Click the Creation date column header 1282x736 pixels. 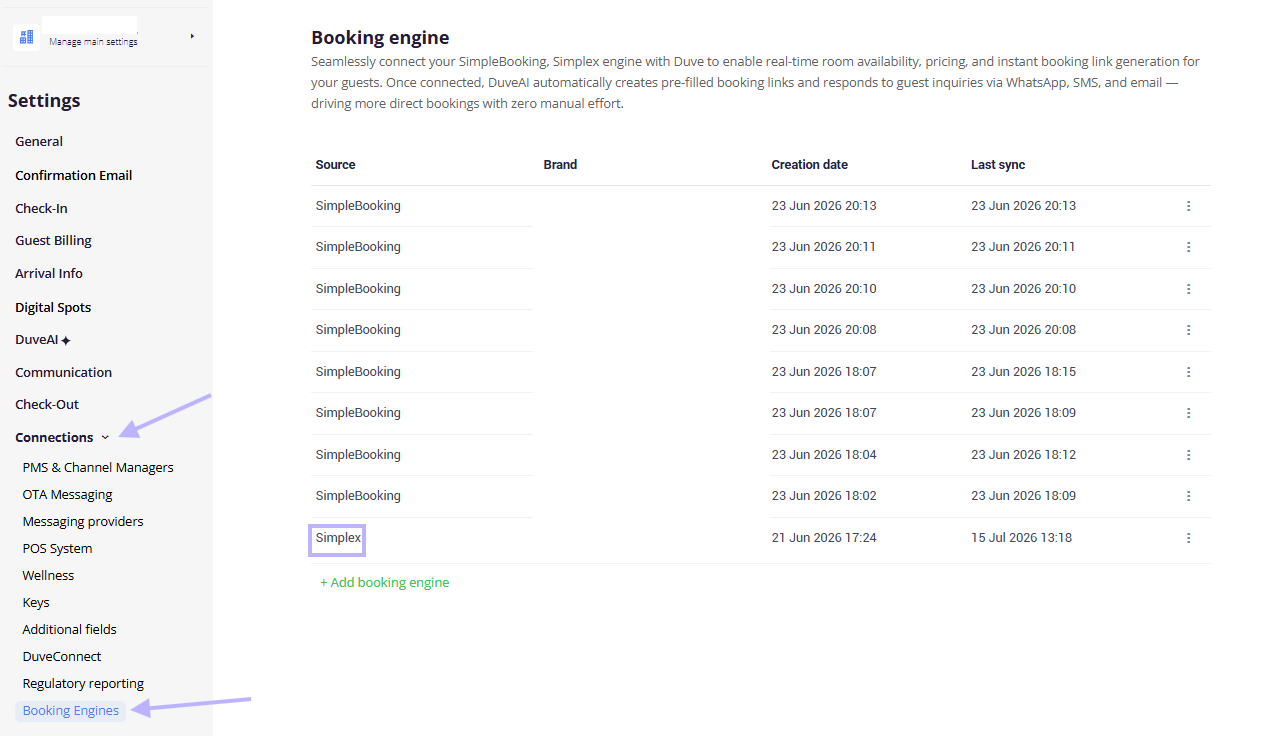click(809, 164)
